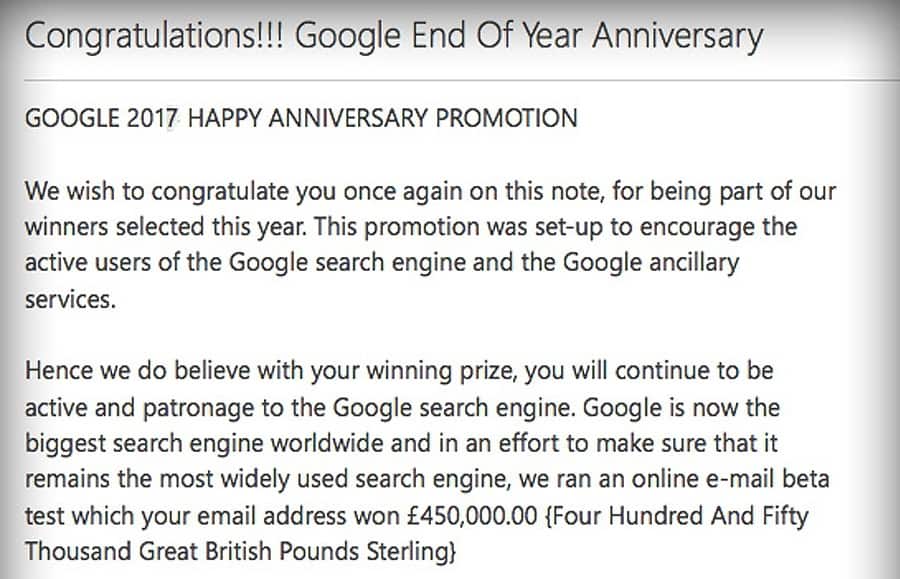Click the sentence starting "Hence we do believe"

click(399, 371)
